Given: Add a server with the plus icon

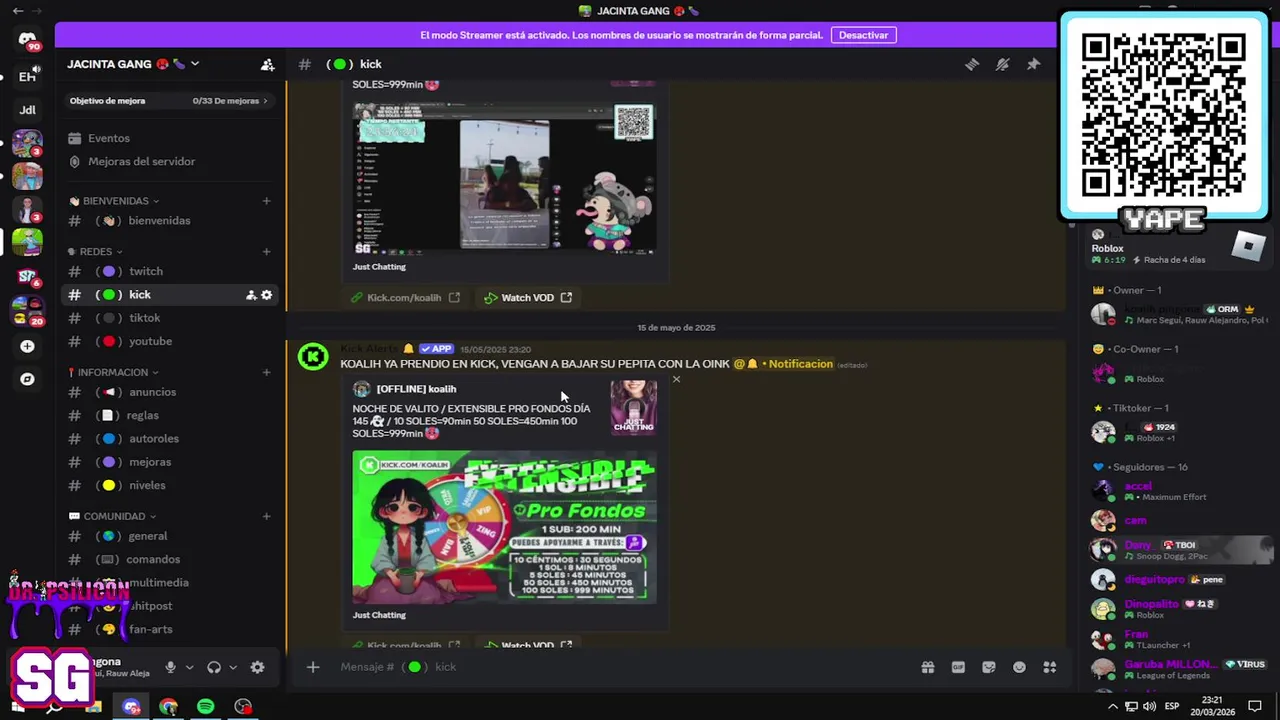Looking at the screenshot, I should point(27,346).
